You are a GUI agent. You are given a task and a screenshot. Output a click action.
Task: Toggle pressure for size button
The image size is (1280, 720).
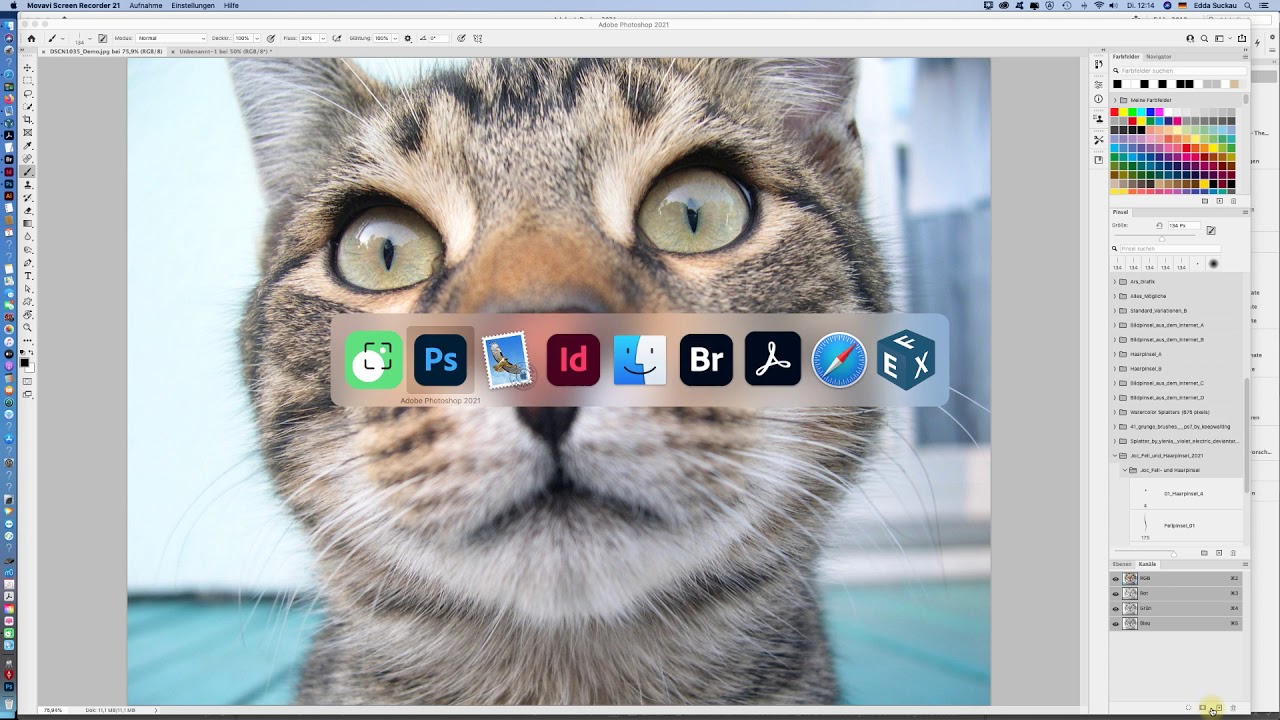point(461,38)
